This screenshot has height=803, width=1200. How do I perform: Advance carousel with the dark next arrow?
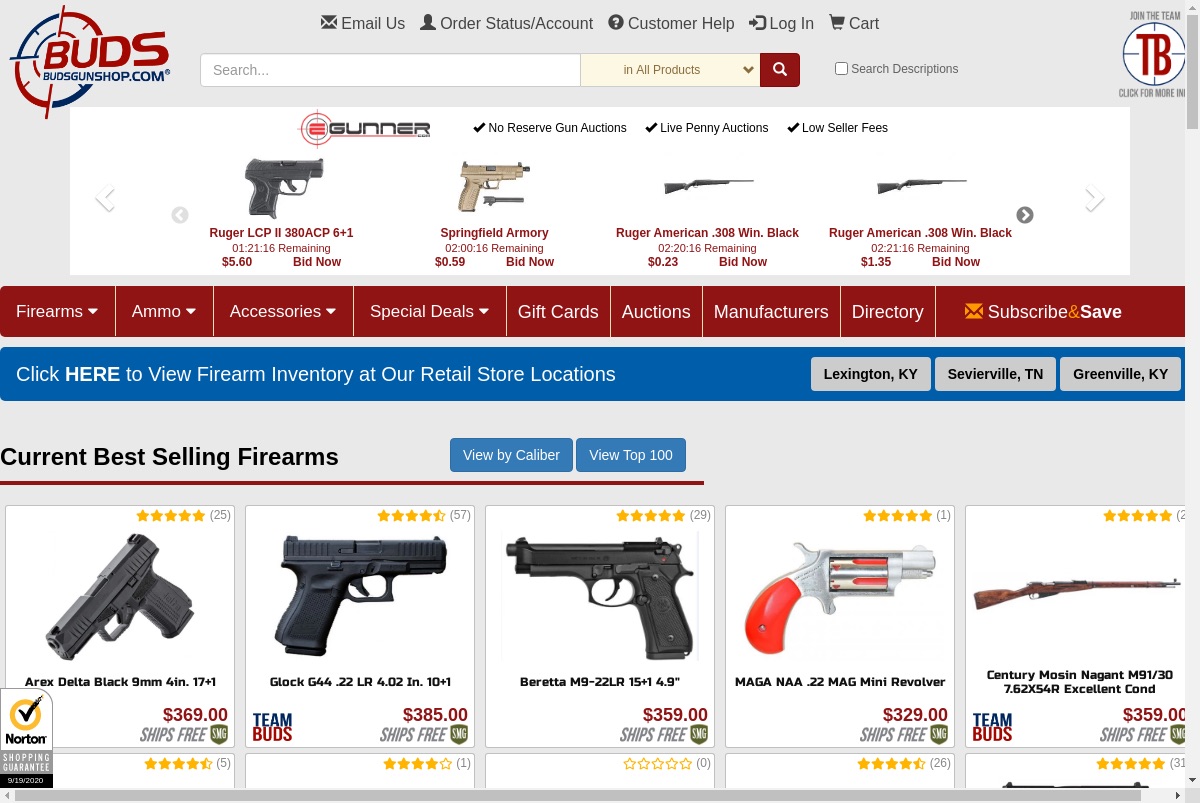point(1025,215)
